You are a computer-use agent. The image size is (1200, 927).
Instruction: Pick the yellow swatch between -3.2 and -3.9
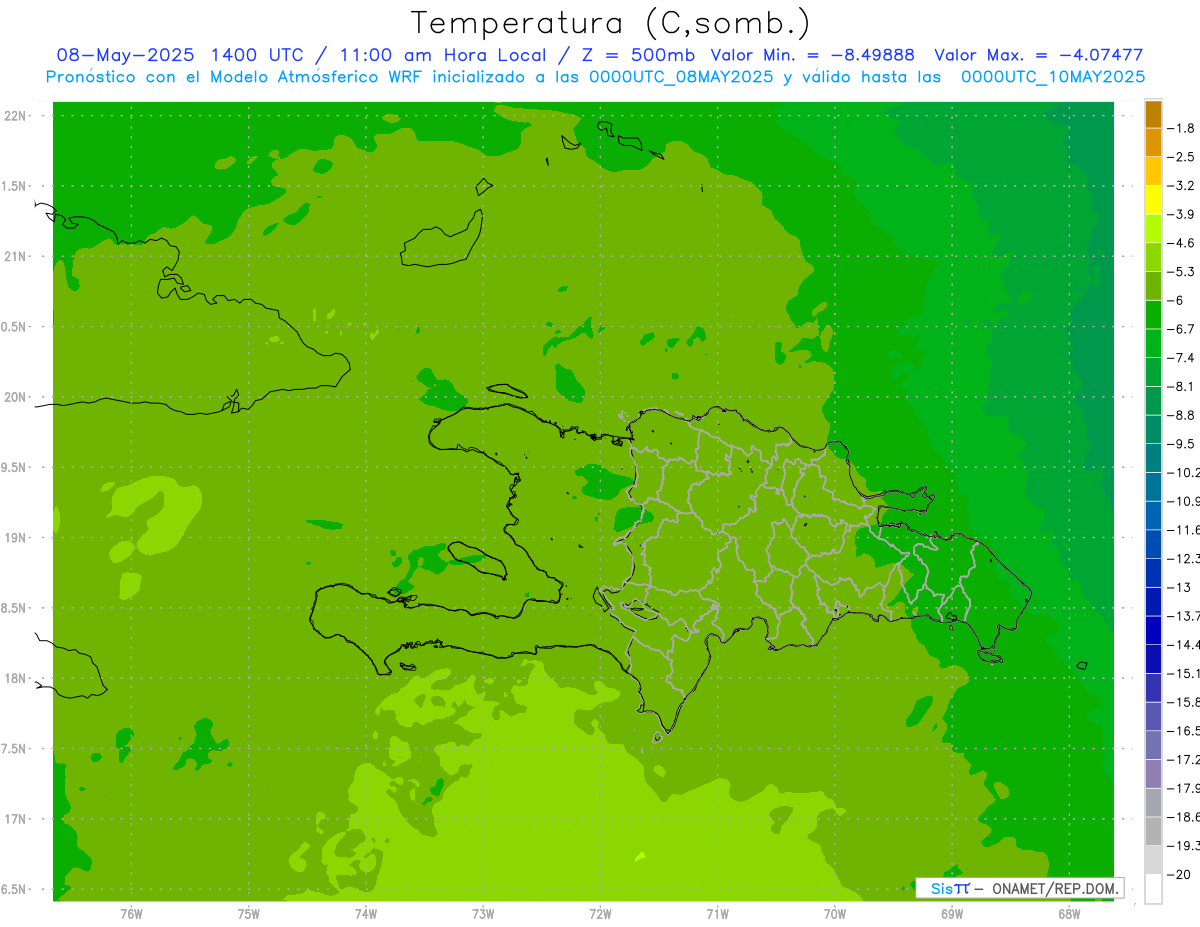click(x=1153, y=200)
